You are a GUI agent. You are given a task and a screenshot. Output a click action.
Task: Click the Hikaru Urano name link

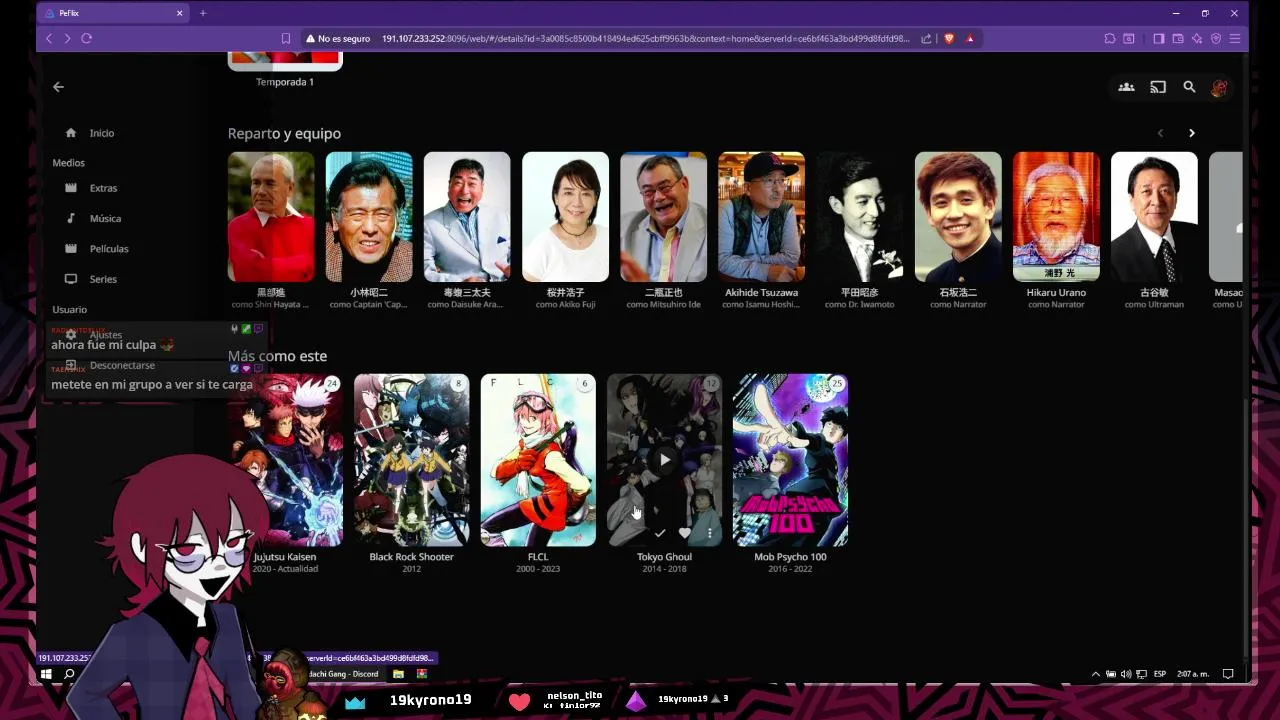(1056, 293)
